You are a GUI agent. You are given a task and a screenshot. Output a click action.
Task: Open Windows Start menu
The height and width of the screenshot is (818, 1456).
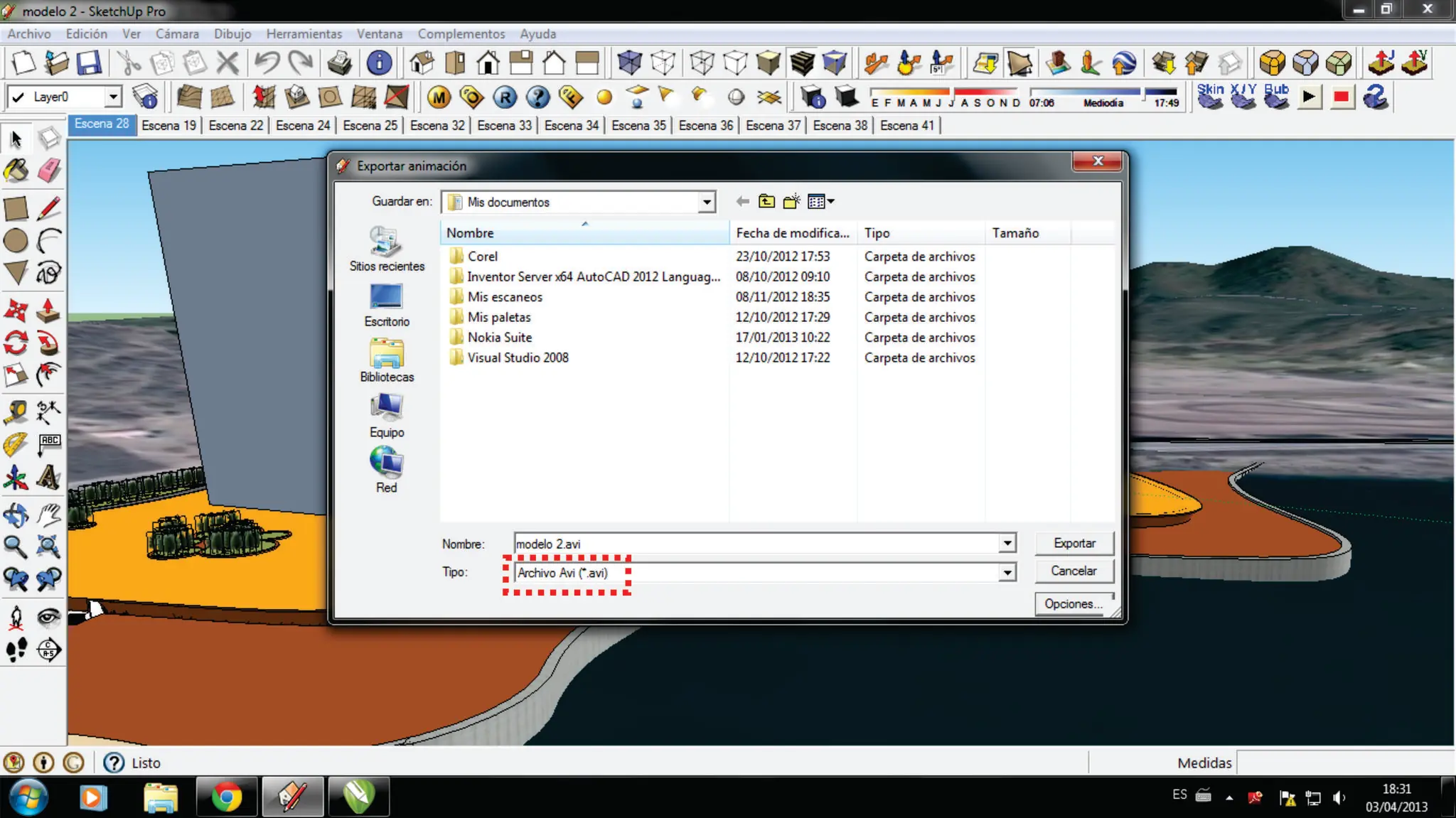(27, 797)
